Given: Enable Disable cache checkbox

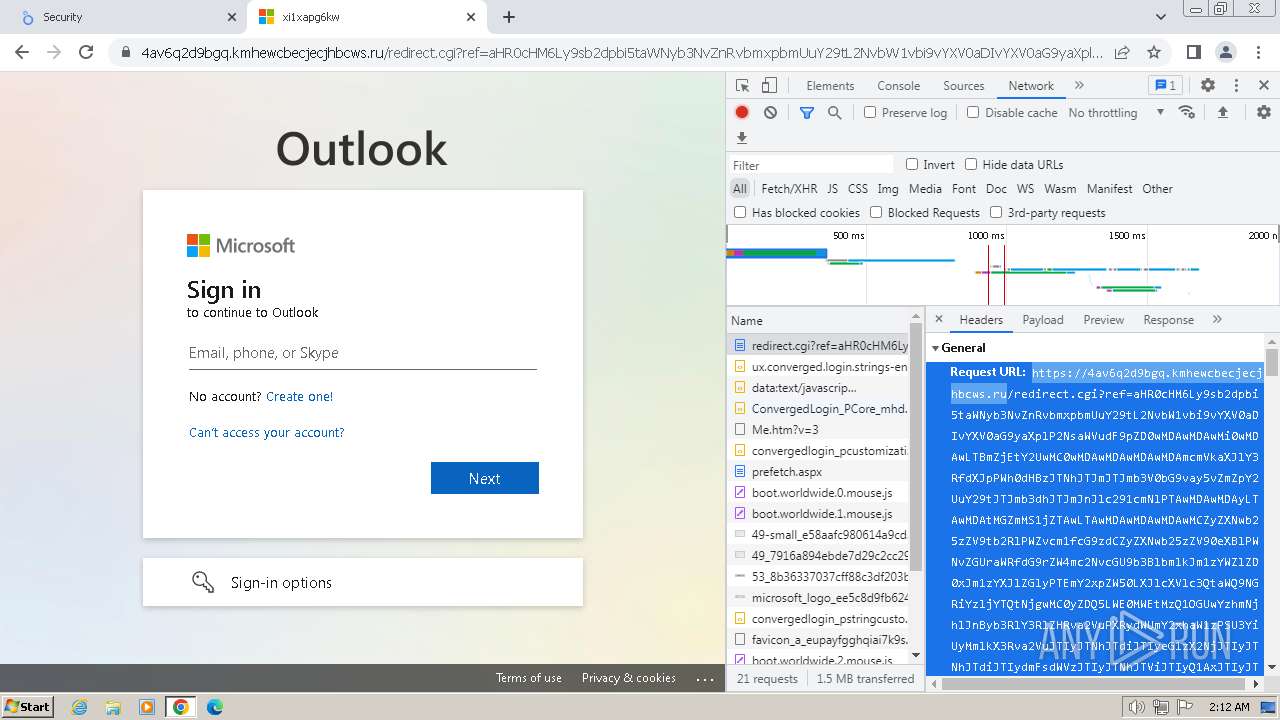Looking at the screenshot, I should pos(973,113).
